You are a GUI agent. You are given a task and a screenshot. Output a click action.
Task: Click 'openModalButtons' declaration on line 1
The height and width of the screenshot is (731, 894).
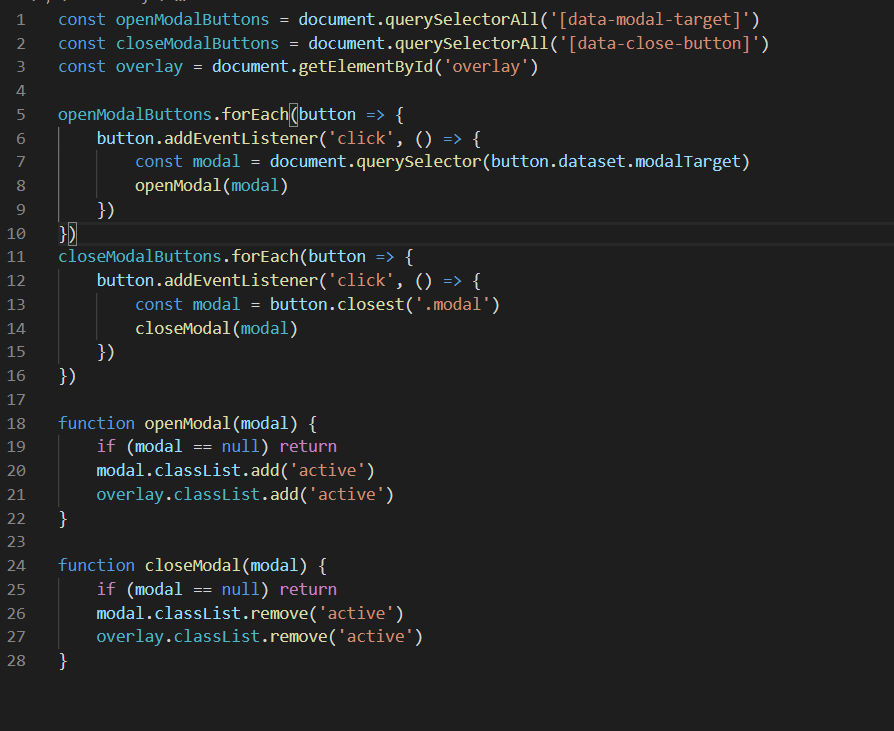tap(192, 20)
